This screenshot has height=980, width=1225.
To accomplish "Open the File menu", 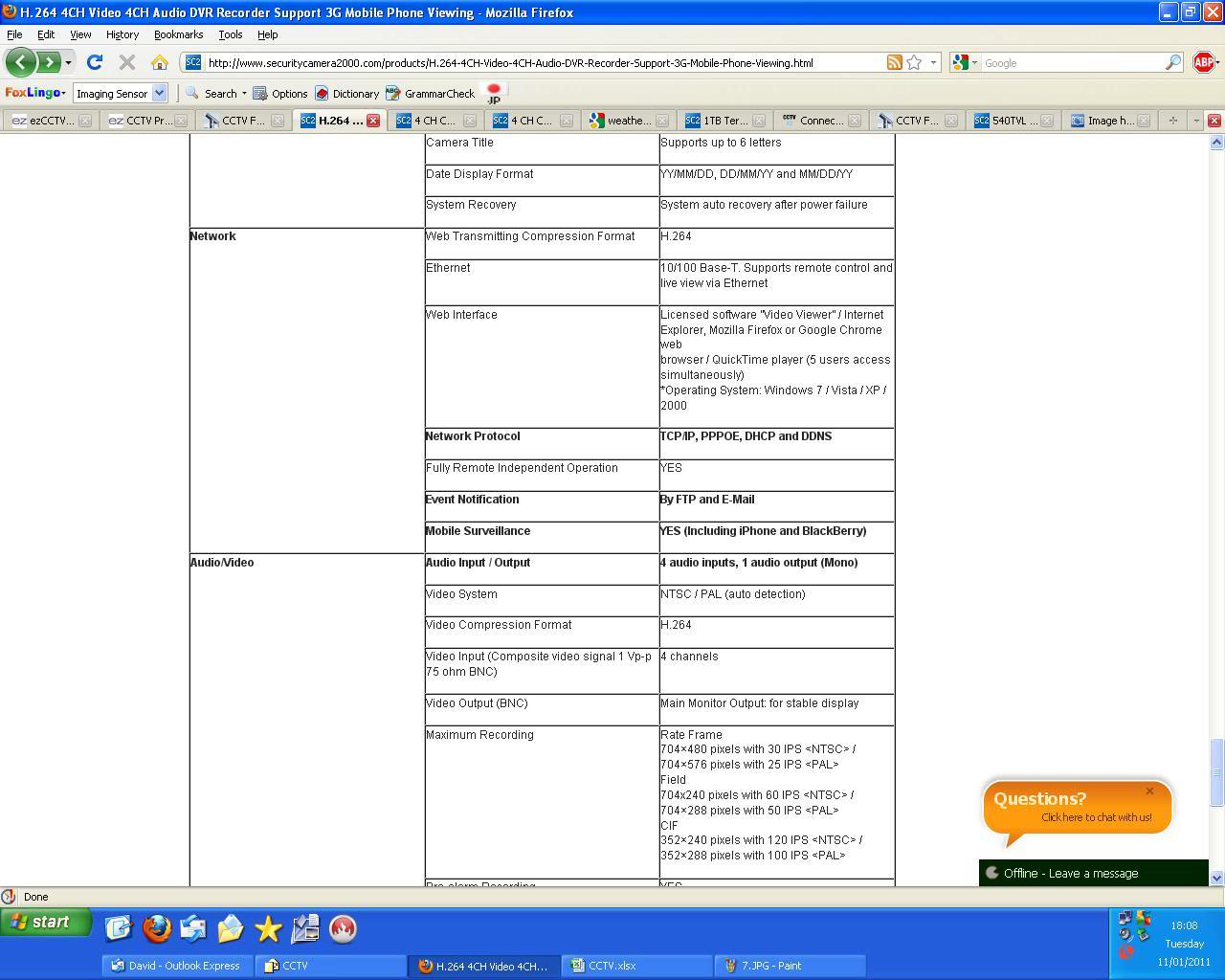I will pos(14,34).
